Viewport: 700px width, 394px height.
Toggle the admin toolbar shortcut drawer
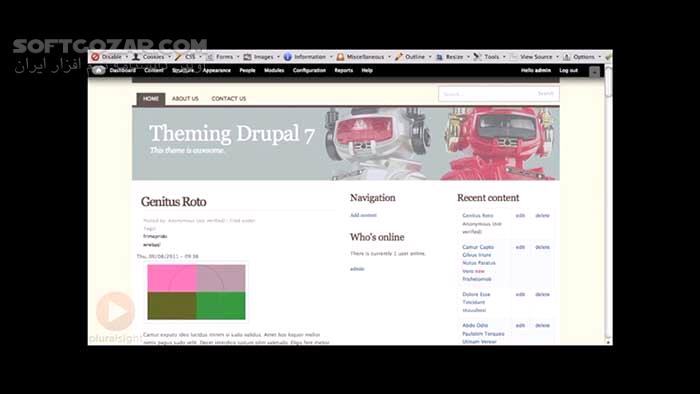click(x=594, y=71)
